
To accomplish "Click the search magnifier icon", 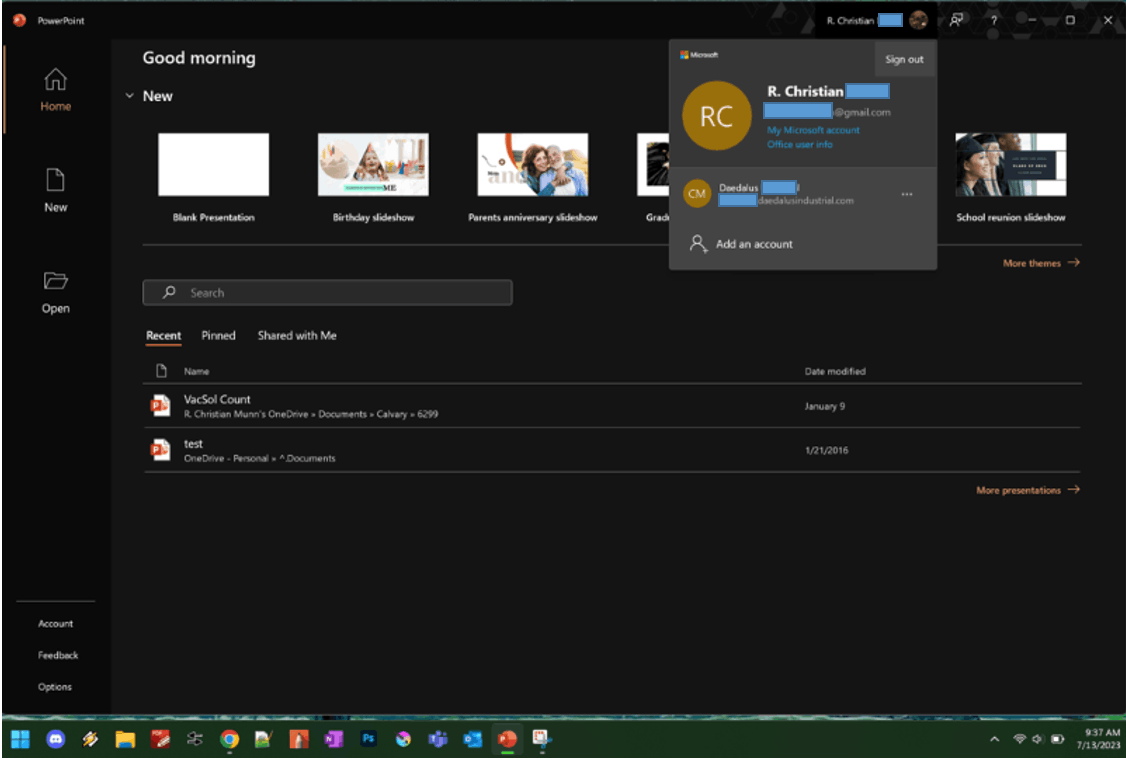I will tap(169, 292).
